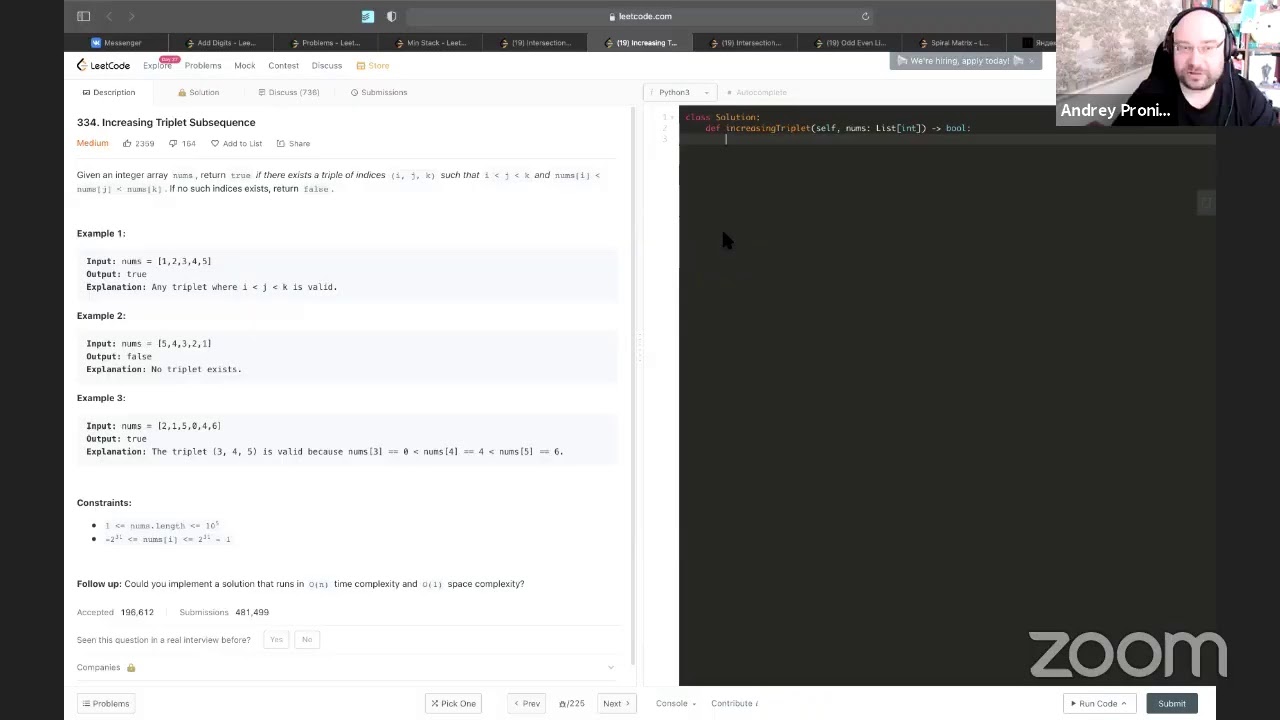
Task: Open the We're hiring, apply today banner
Action: click(x=959, y=61)
